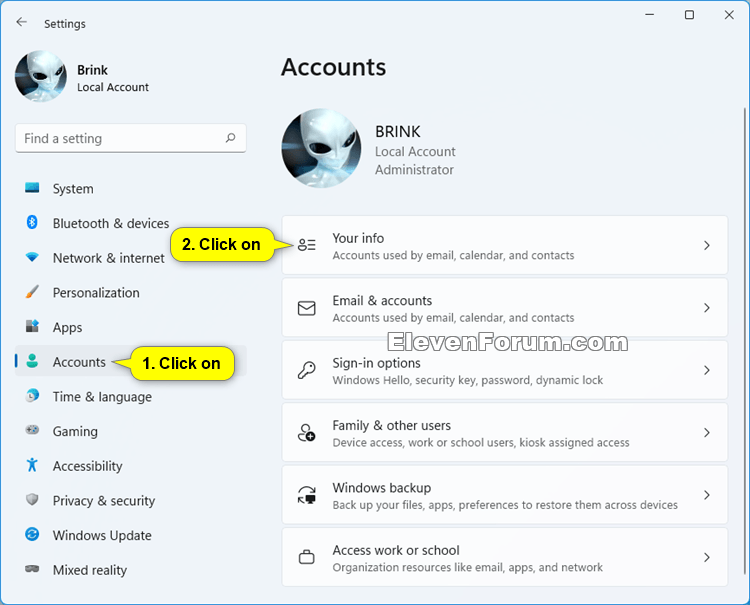
Task: Open Access work or school page
Action: click(505, 557)
